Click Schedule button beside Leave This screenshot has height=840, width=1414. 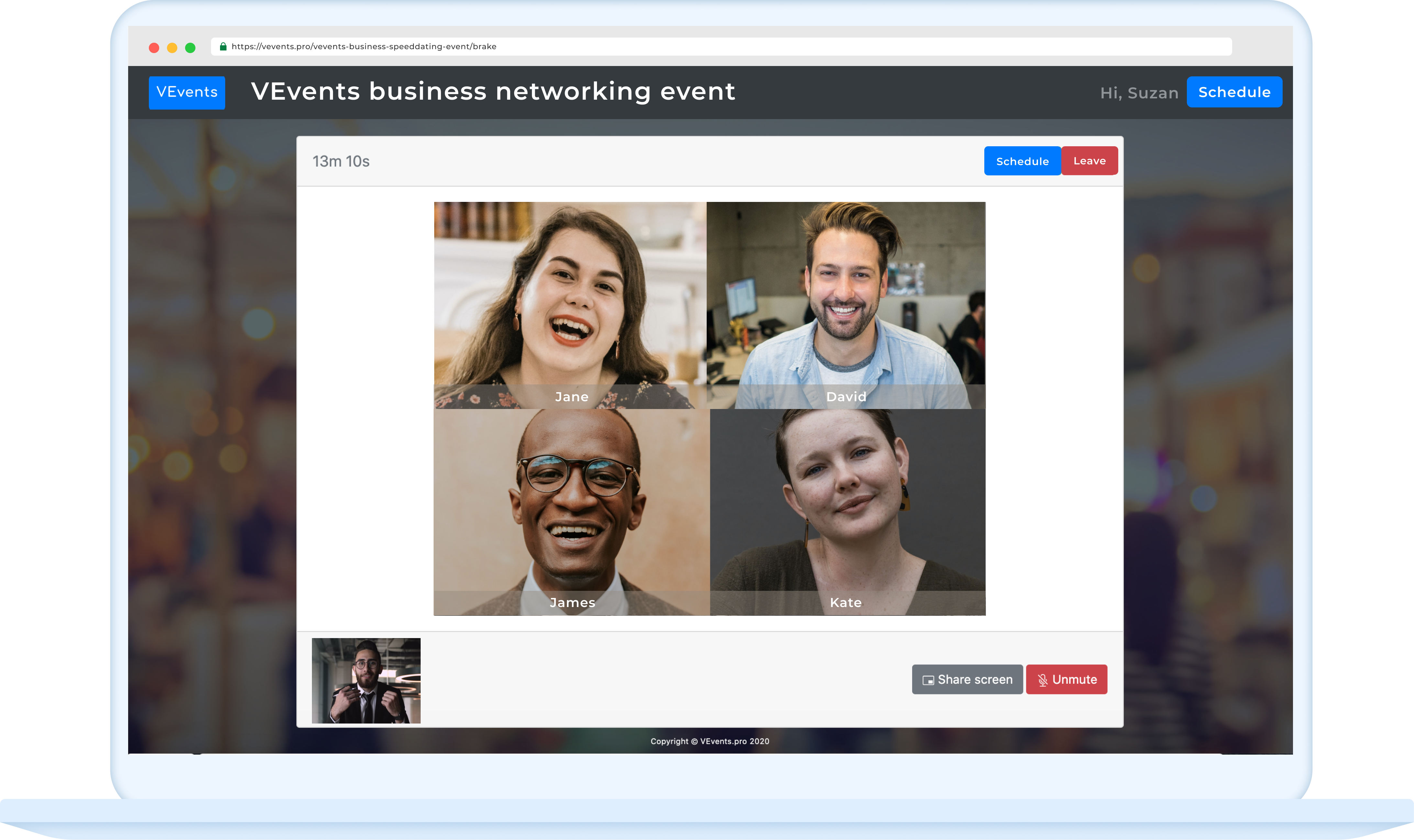click(1022, 161)
